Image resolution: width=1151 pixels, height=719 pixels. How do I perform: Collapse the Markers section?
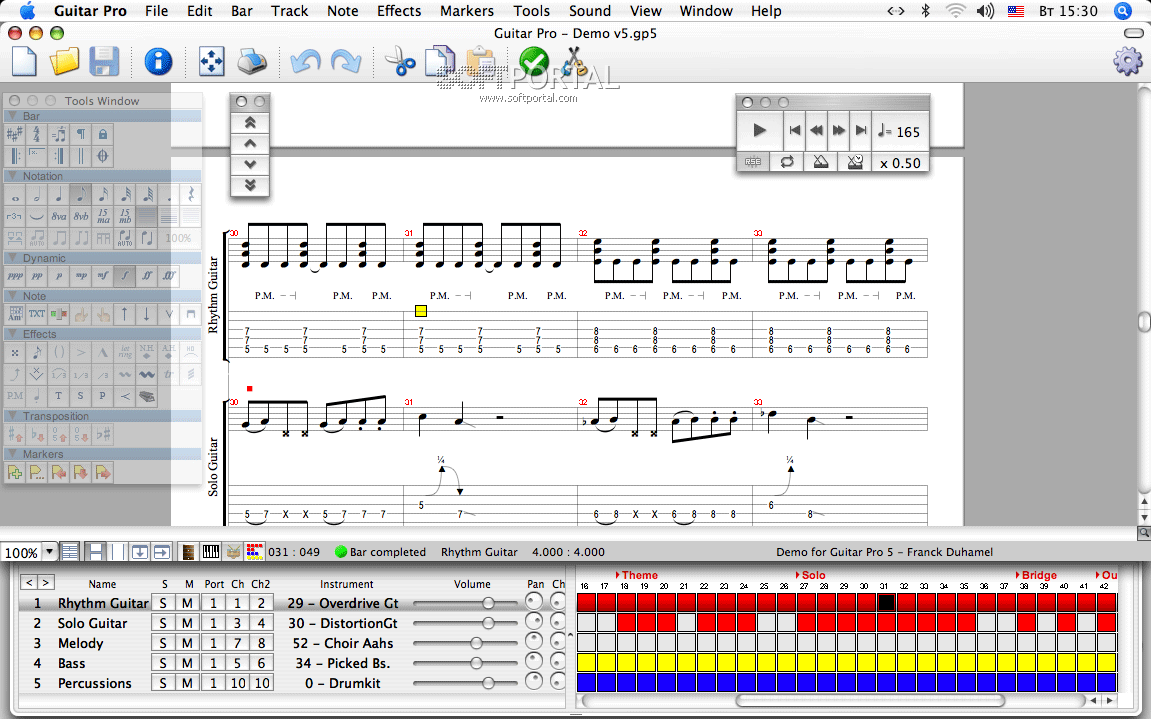(x=12, y=454)
